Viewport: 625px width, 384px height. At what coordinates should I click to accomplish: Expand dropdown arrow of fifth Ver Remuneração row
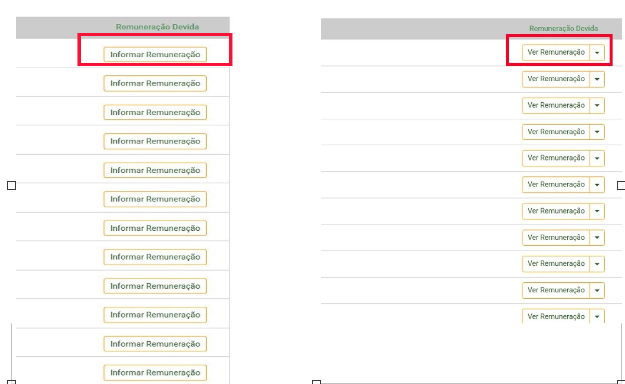597,158
